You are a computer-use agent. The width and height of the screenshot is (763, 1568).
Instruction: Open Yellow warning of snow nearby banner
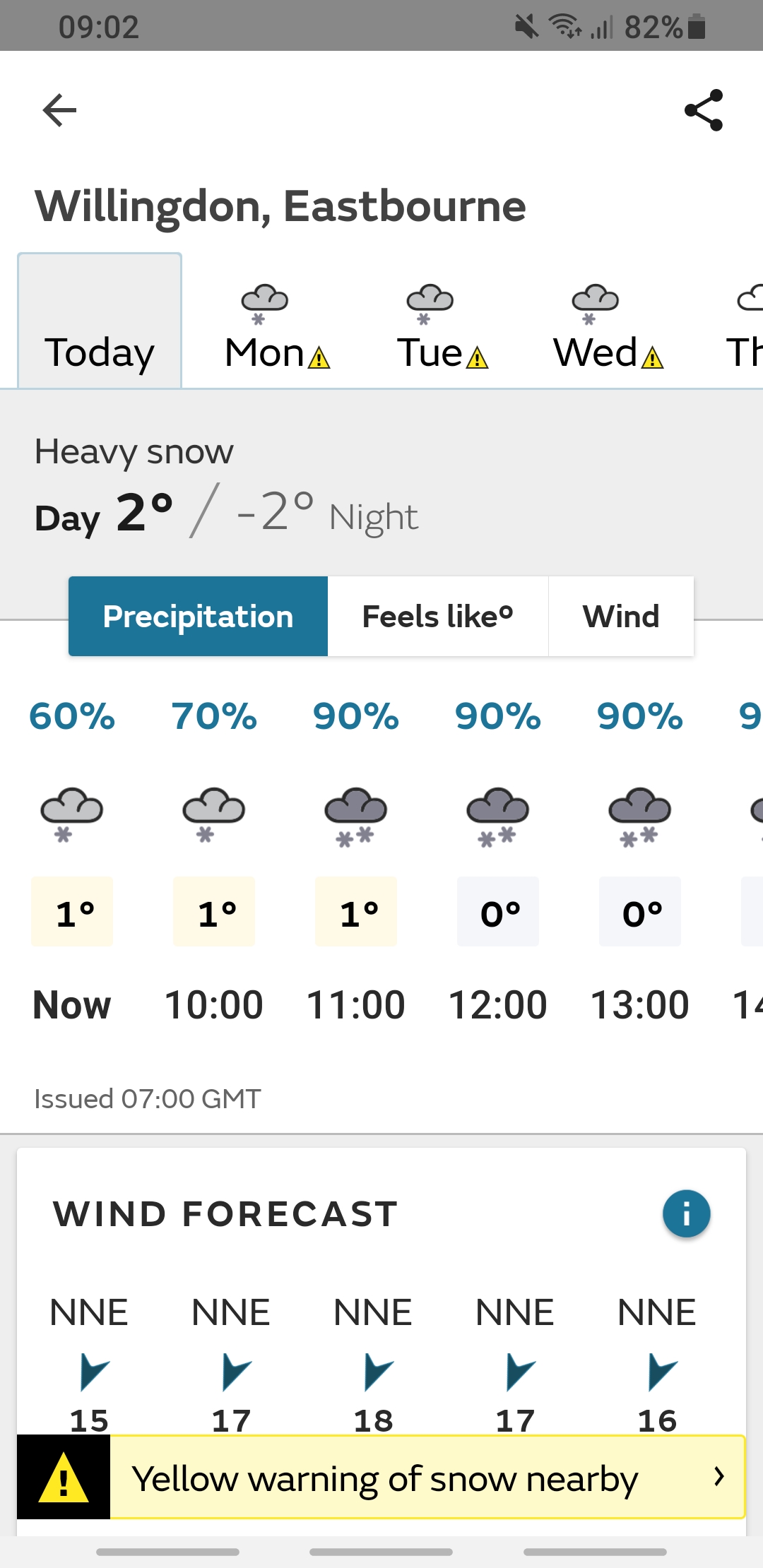381,1477
